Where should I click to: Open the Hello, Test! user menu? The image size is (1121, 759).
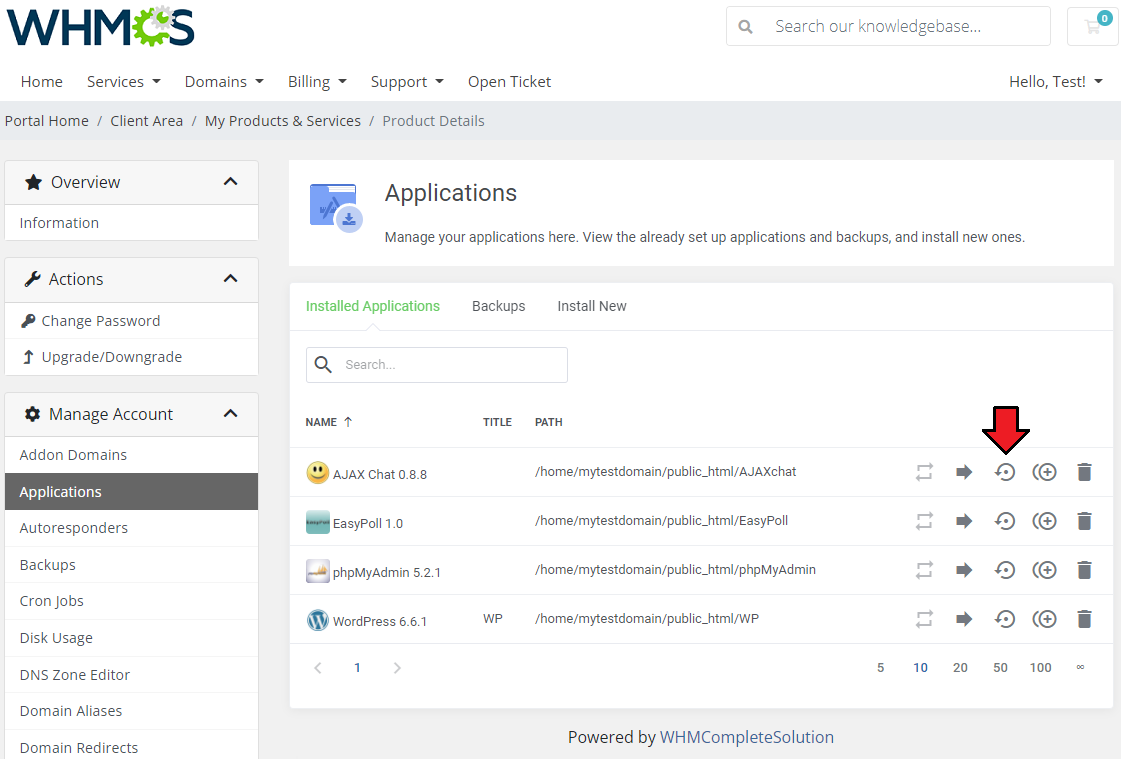(x=1056, y=81)
